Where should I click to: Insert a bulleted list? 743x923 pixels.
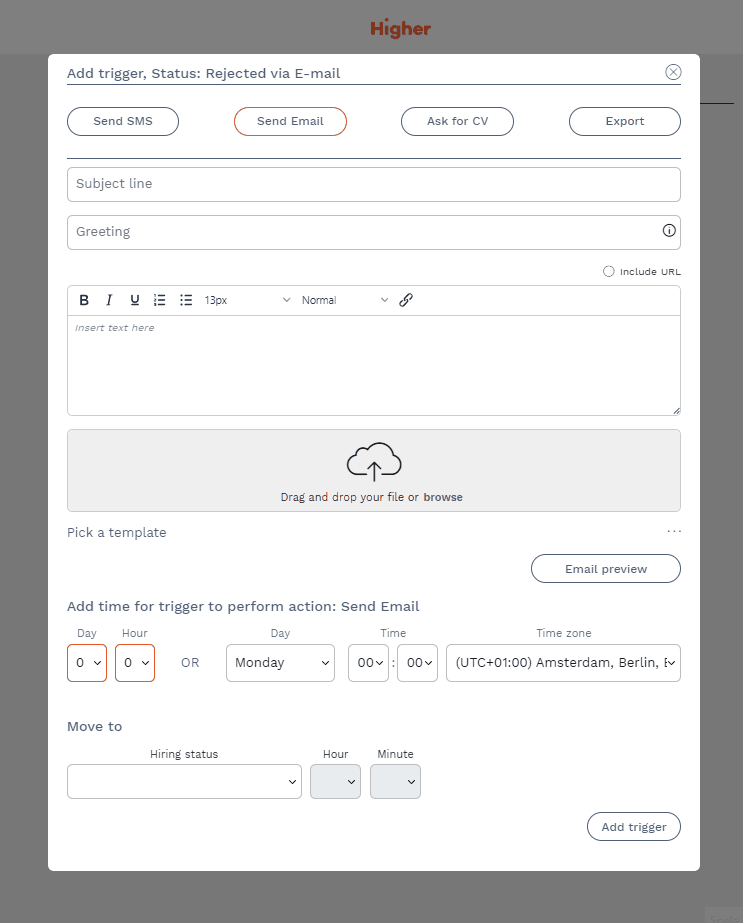tap(186, 300)
